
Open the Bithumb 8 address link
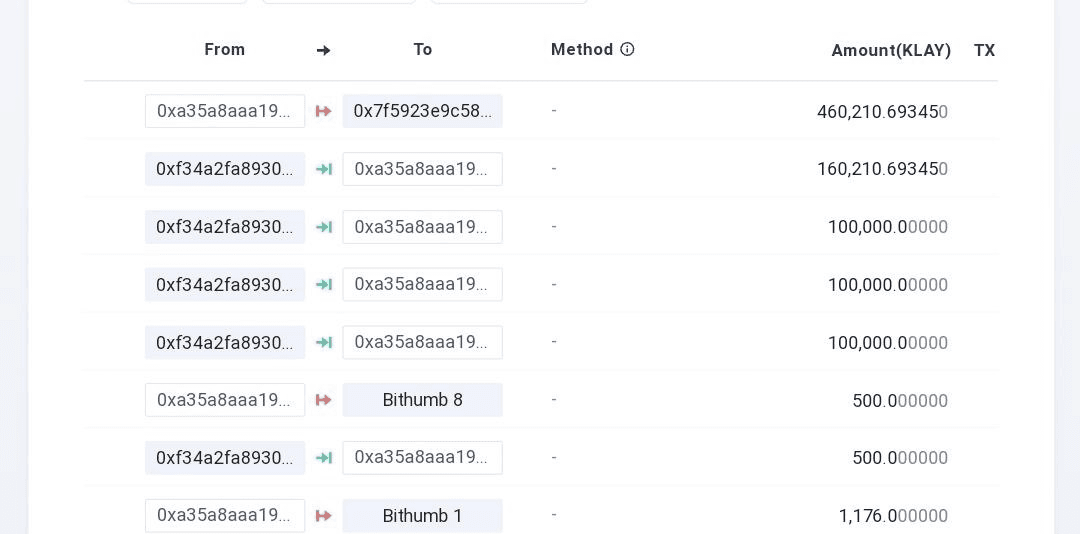point(422,400)
